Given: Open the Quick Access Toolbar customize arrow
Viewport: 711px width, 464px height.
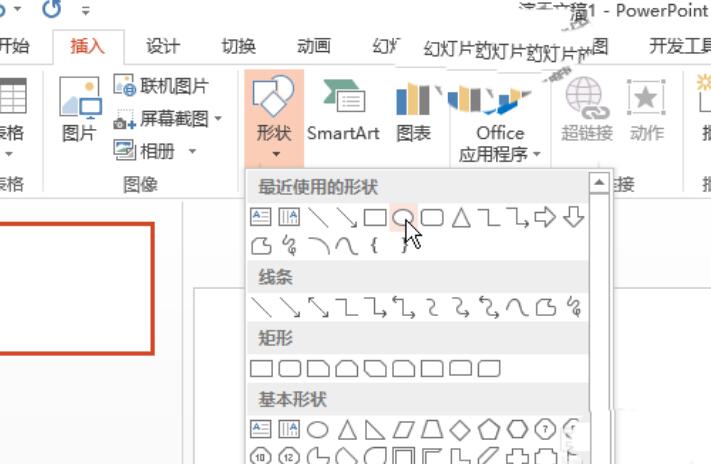Looking at the screenshot, I should (86, 10).
